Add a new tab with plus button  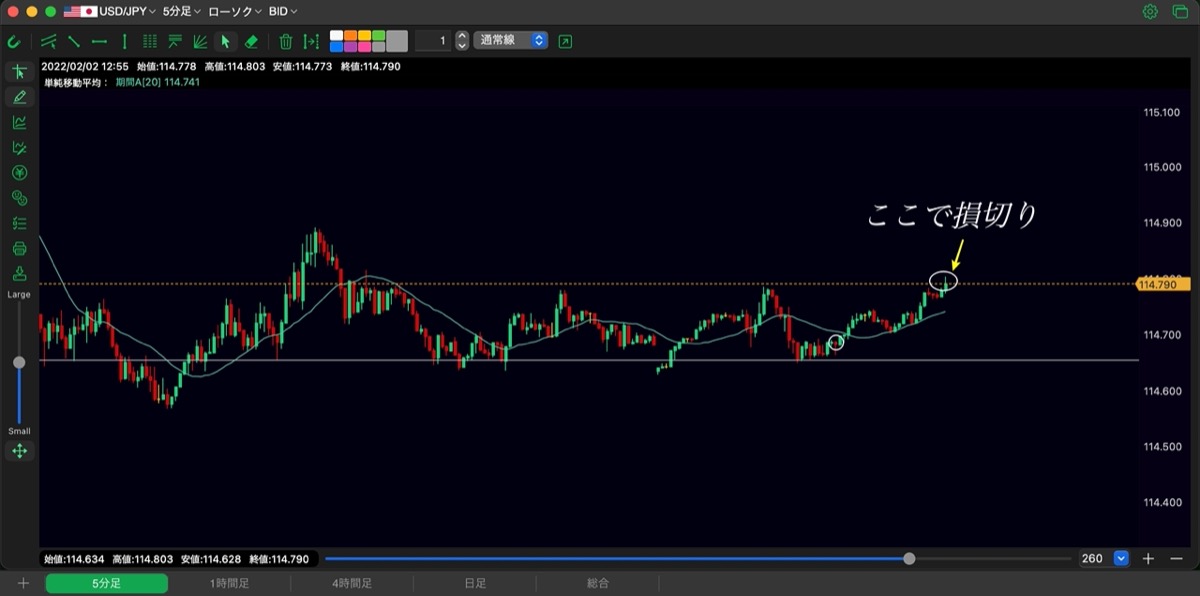23,583
